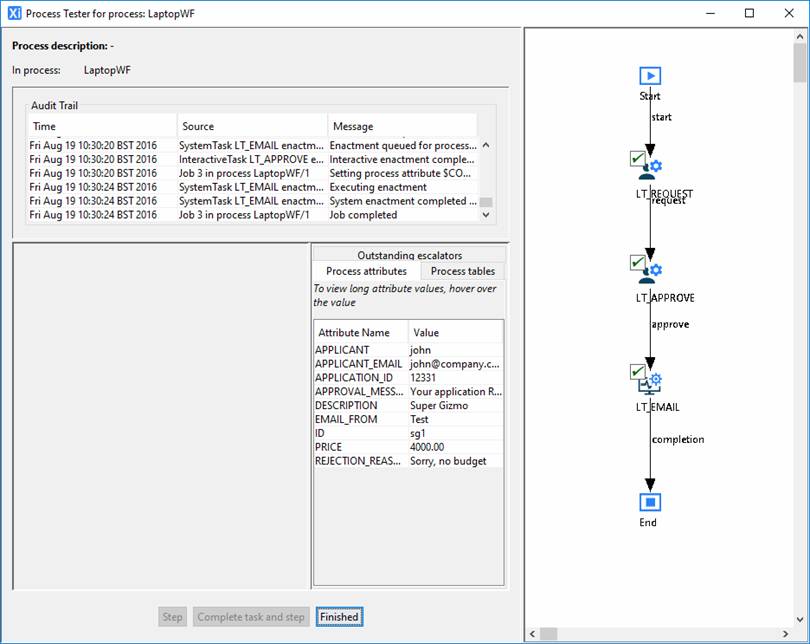This screenshot has height=644, width=810.
Task: Click the Start node icon in diagram
Action: pyautogui.click(x=650, y=76)
